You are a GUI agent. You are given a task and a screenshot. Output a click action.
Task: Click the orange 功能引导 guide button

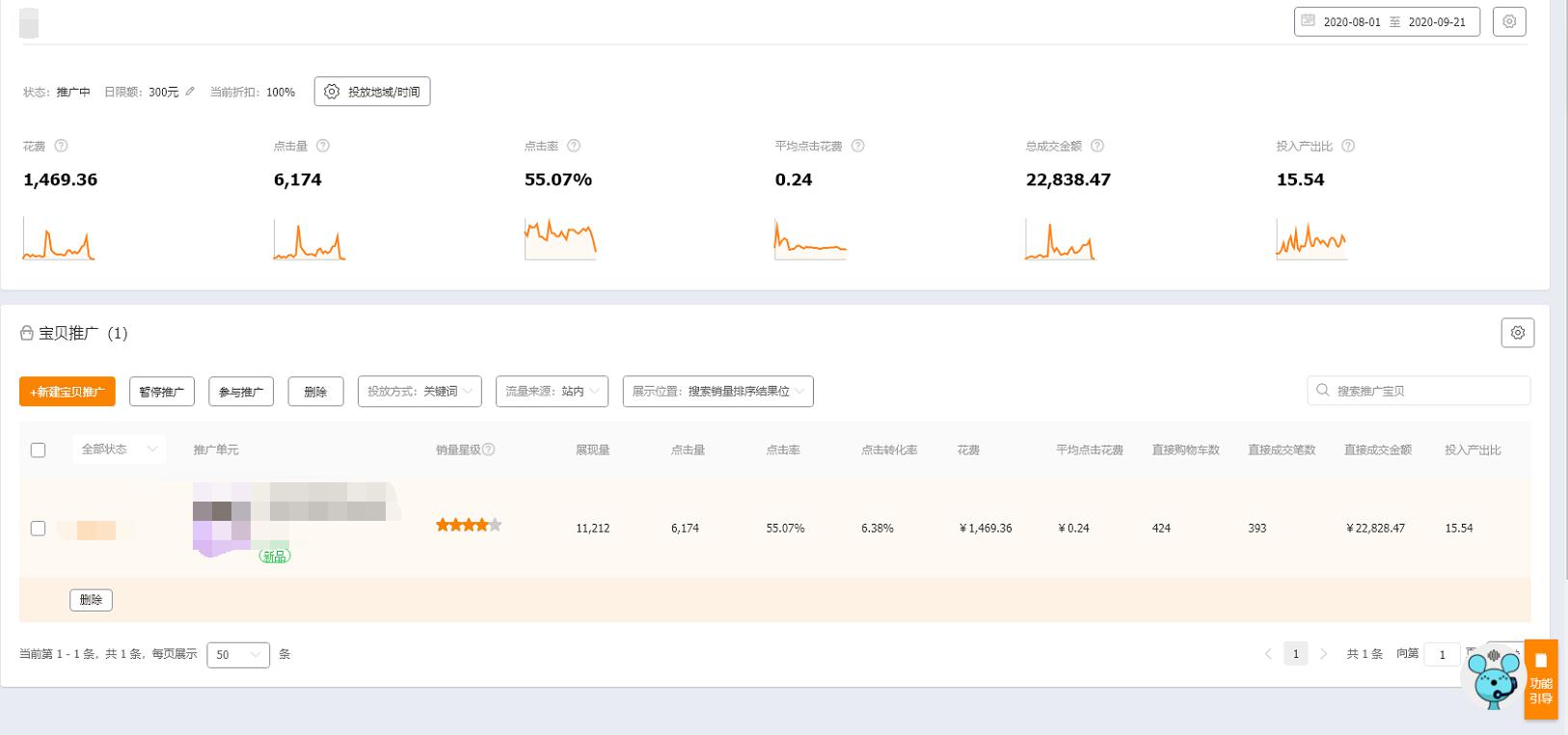coord(1540,680)
